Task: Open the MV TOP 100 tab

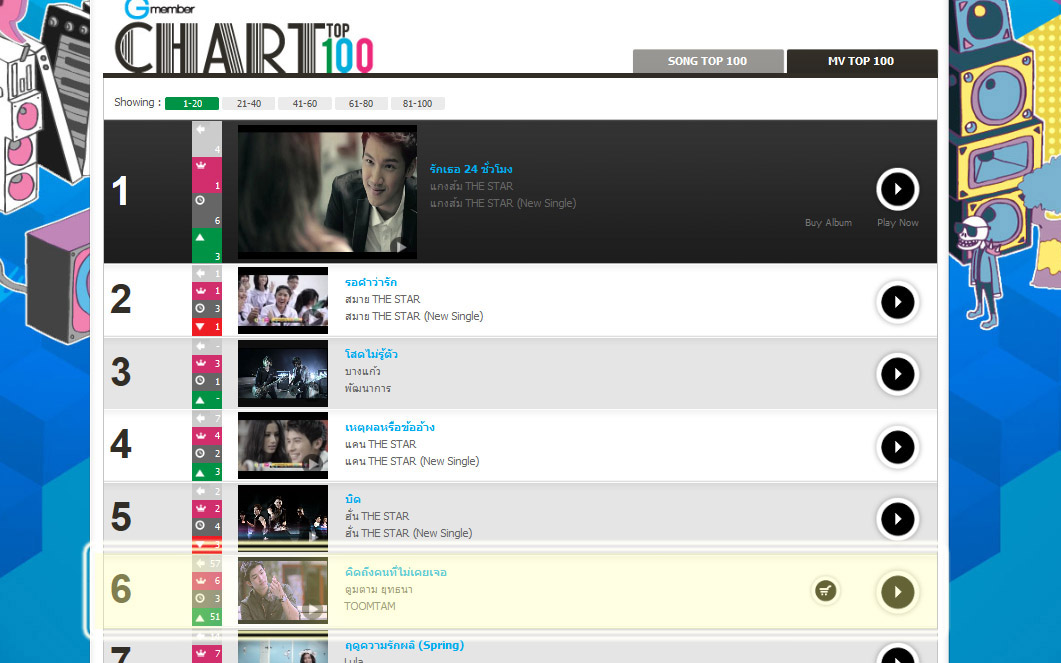Action: point(861,61)
